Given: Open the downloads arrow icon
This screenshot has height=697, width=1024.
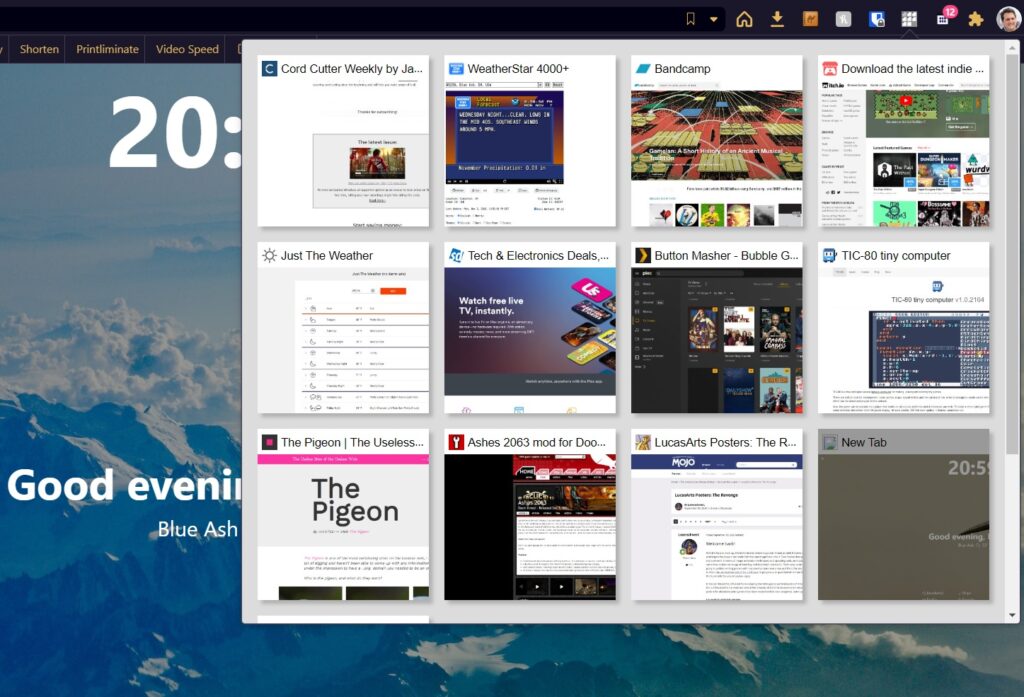Looking at the screenshot, I should pyautogui.click(x=777, y=19).
